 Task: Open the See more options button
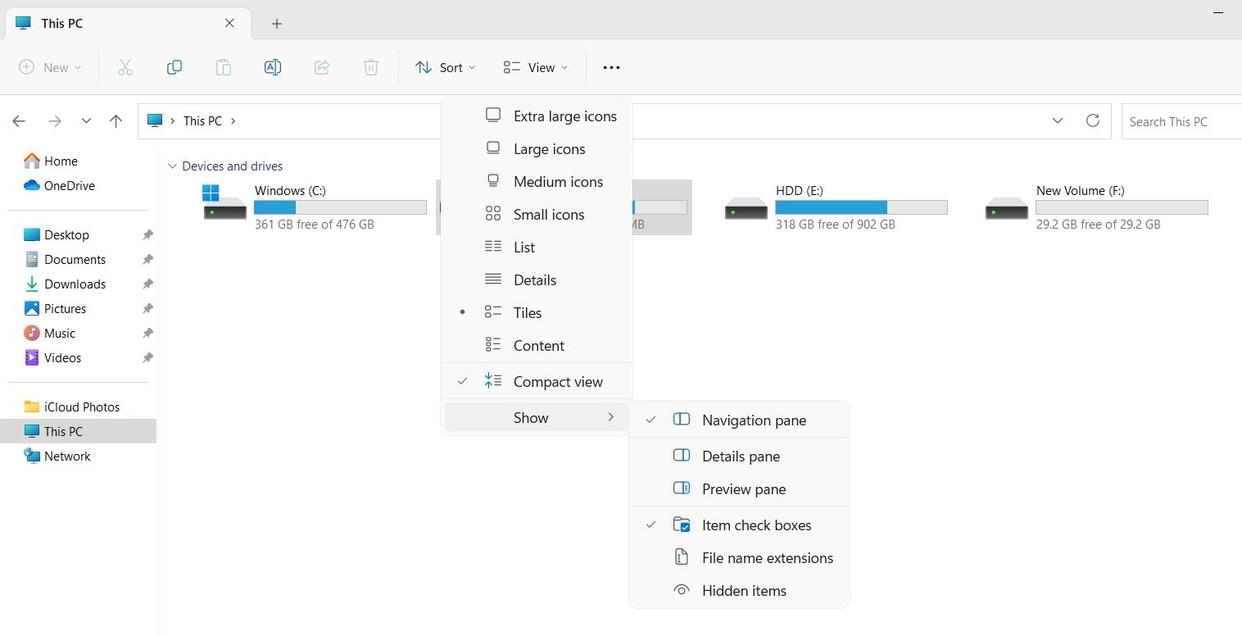click(611, 66)
